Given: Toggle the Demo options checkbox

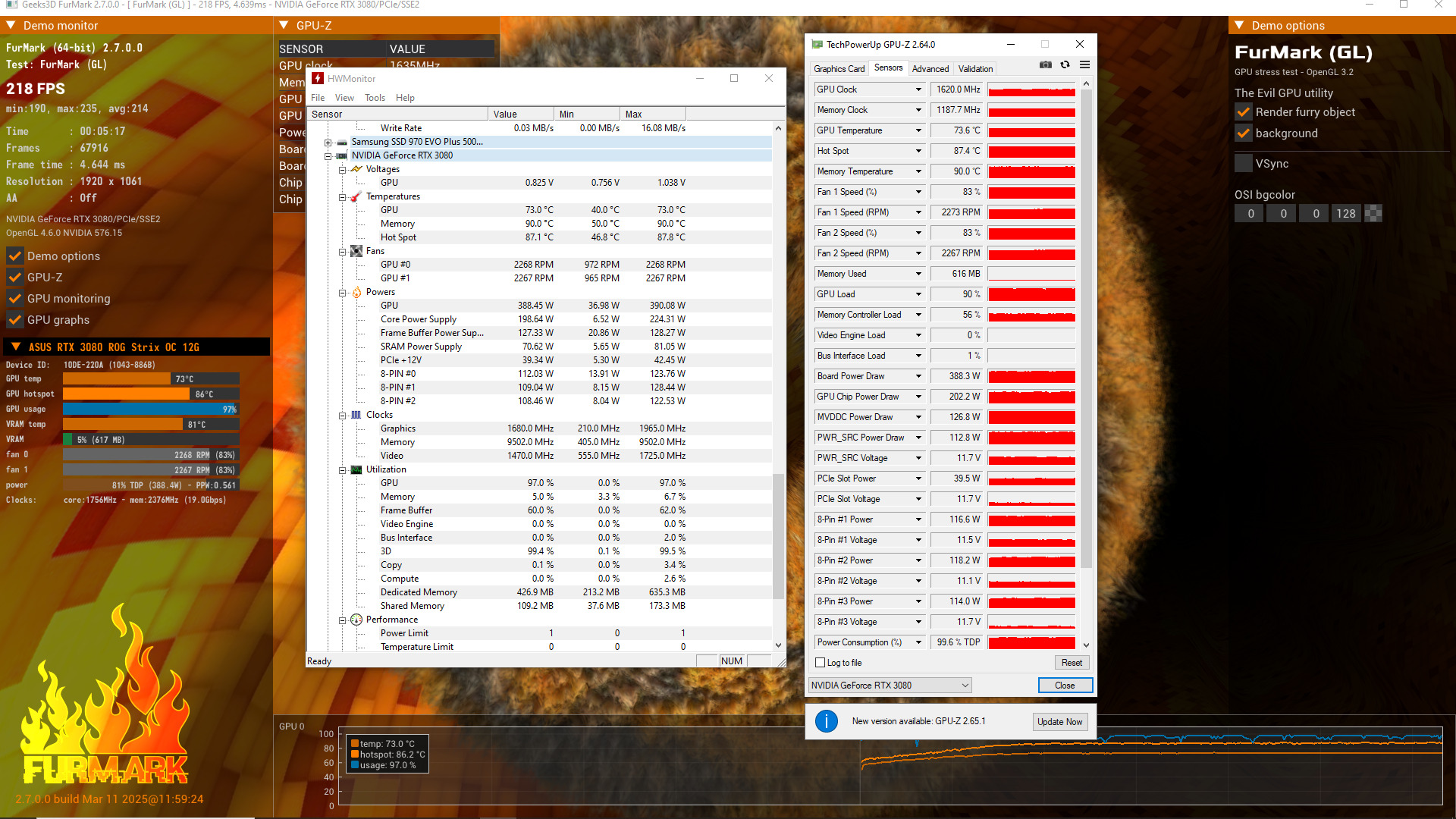Looking at the screenshot, I should click(14, 256).
